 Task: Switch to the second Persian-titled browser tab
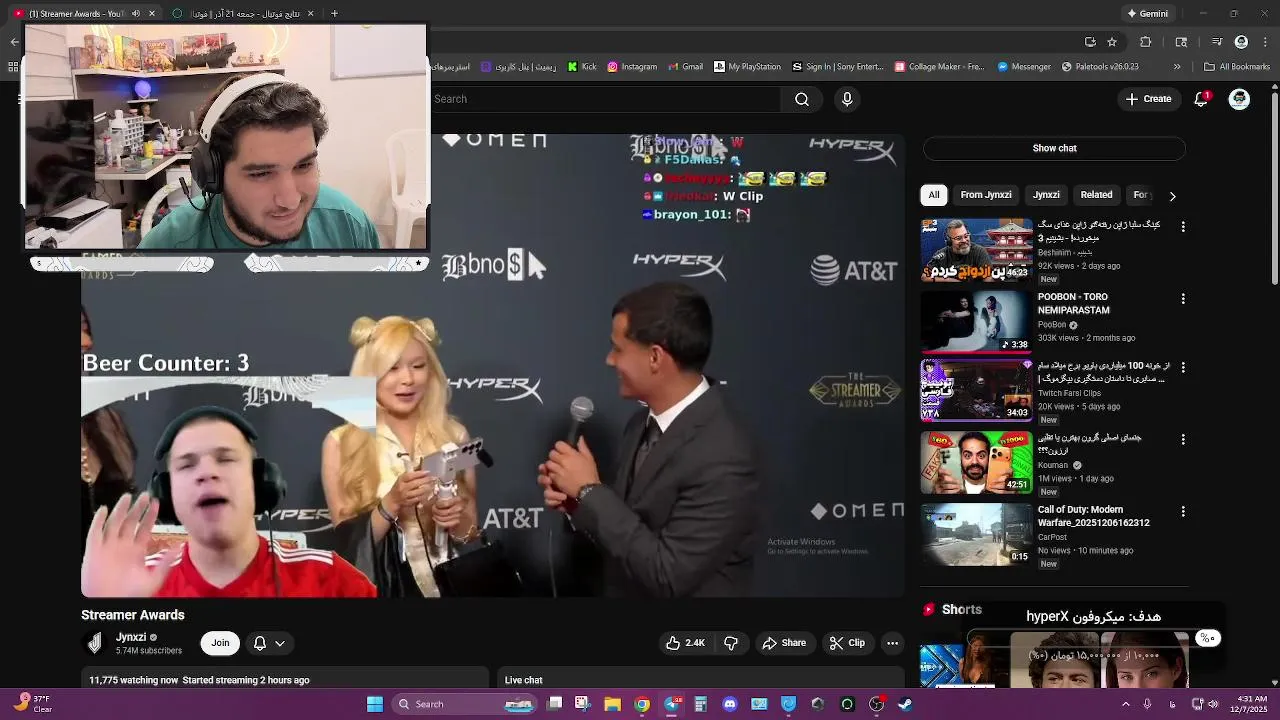(x=240, y=14)
